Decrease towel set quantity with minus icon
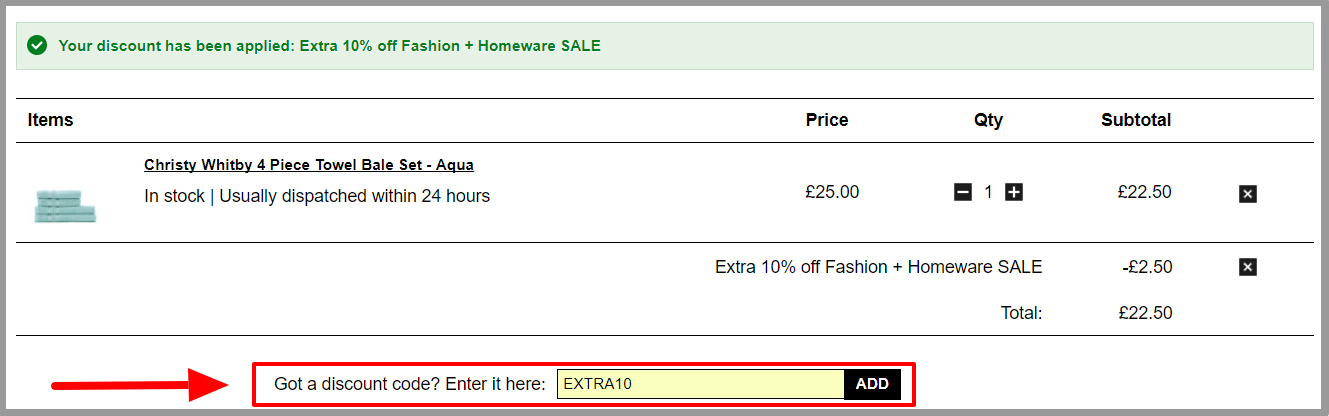The width and height of the screenshot is (1329, 416). (x=963, y=192)
